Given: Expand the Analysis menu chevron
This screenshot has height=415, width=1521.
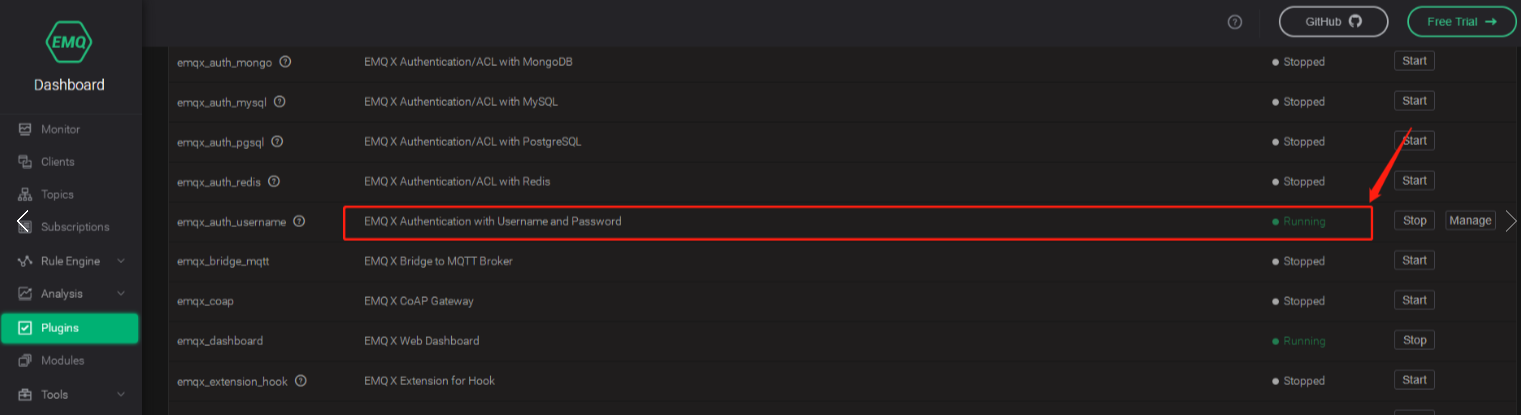Looking at the screenshot, I should (x=121, y=294).
